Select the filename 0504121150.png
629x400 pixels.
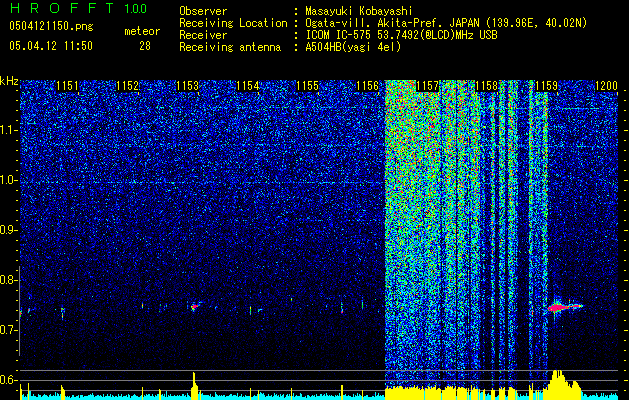(51, 27)
